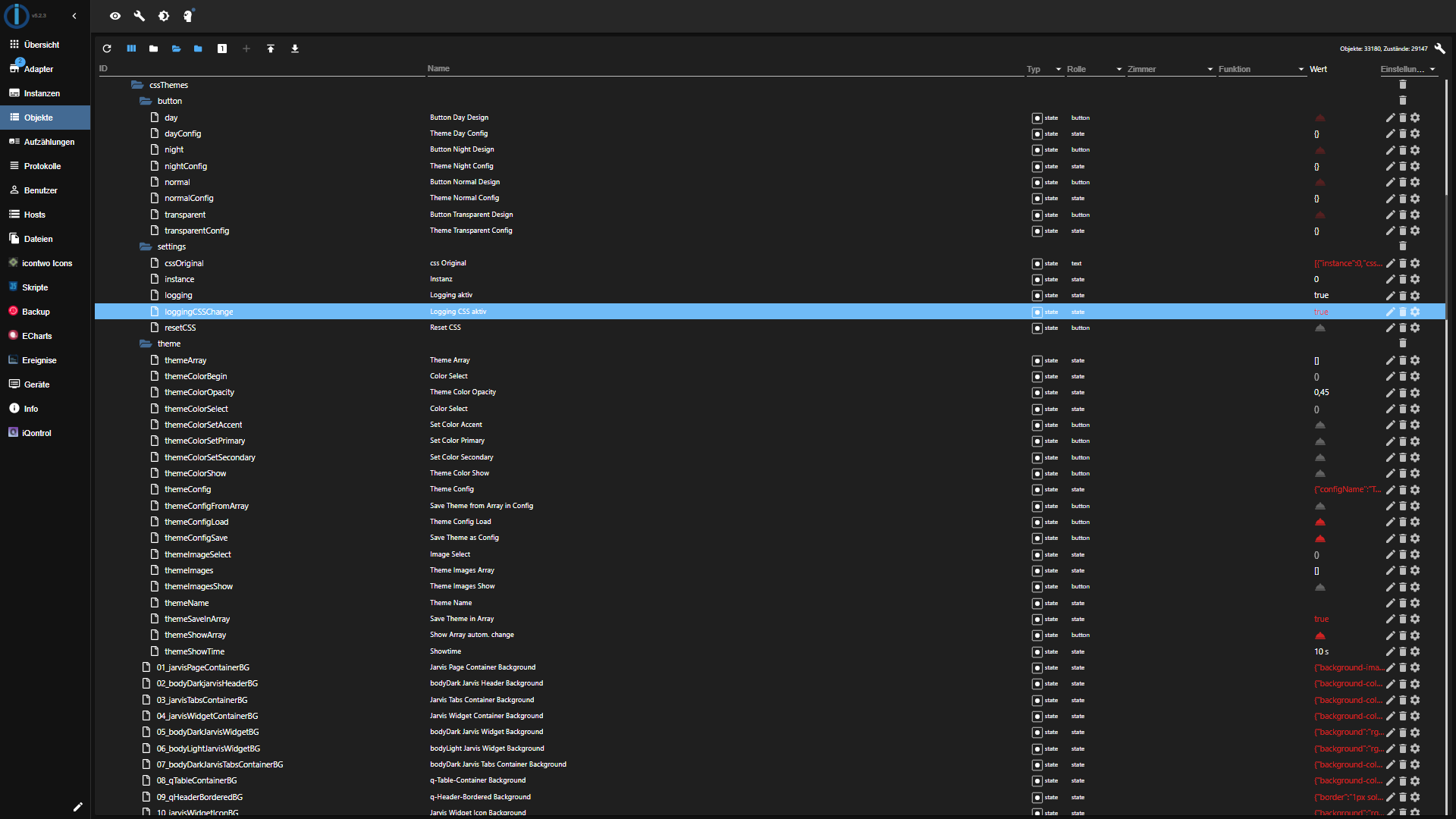Collapse sidebar with the chevron arrow
Image resolution: width=1456 pixels, height=819 pixels.
tap(74, 16)
